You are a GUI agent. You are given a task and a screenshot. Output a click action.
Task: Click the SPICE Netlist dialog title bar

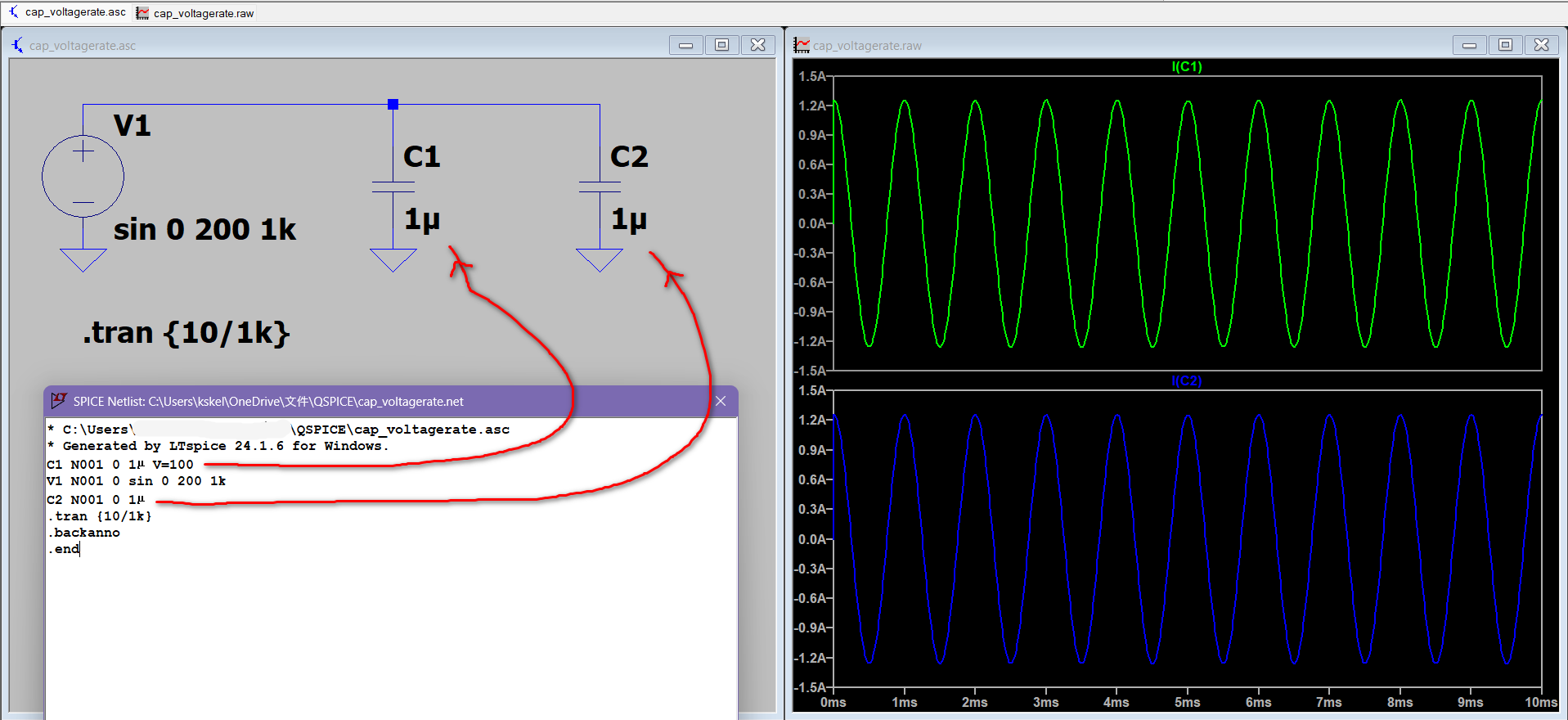(x=391, y=401)
